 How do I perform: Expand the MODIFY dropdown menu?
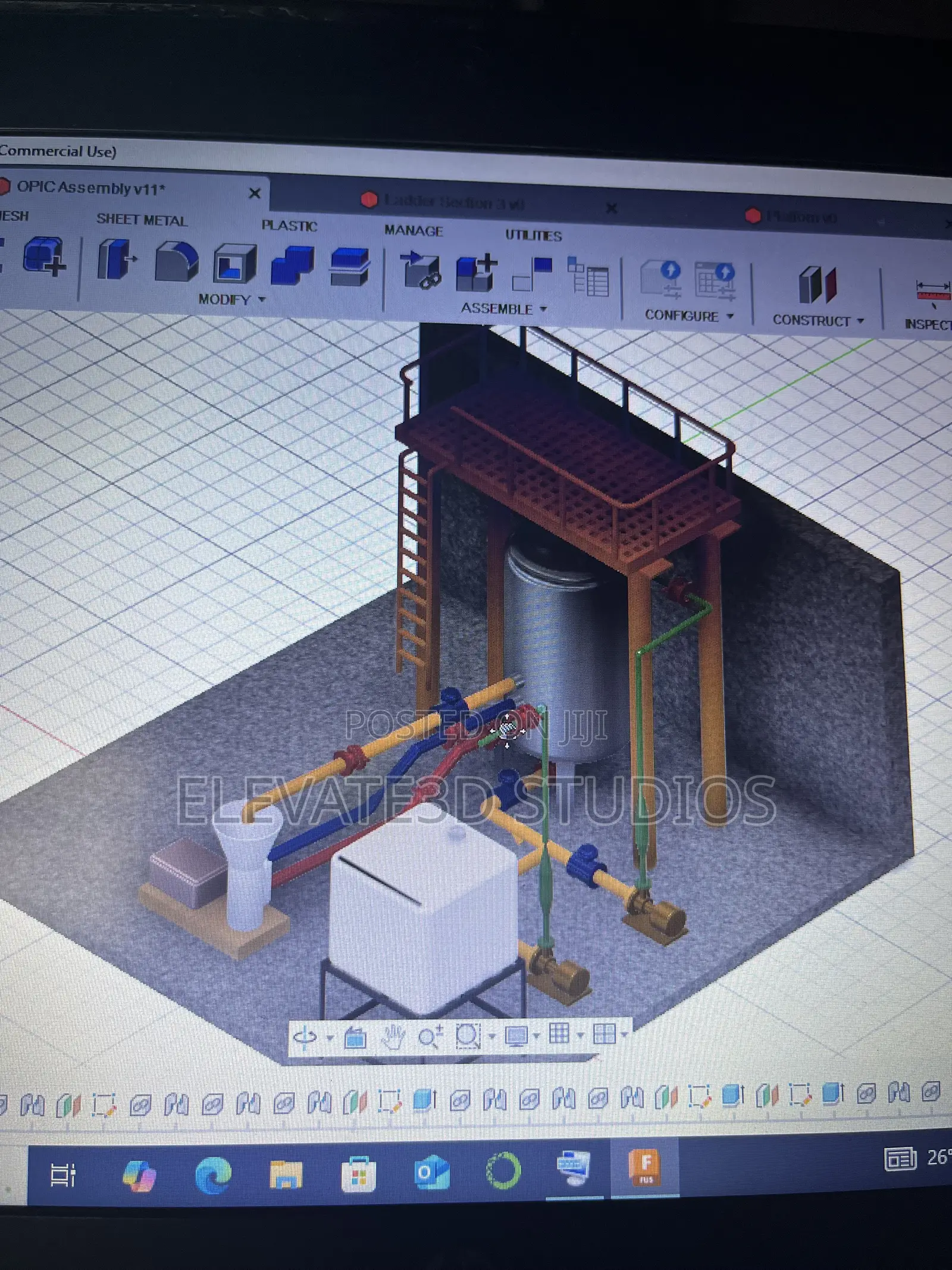[232, 299]
